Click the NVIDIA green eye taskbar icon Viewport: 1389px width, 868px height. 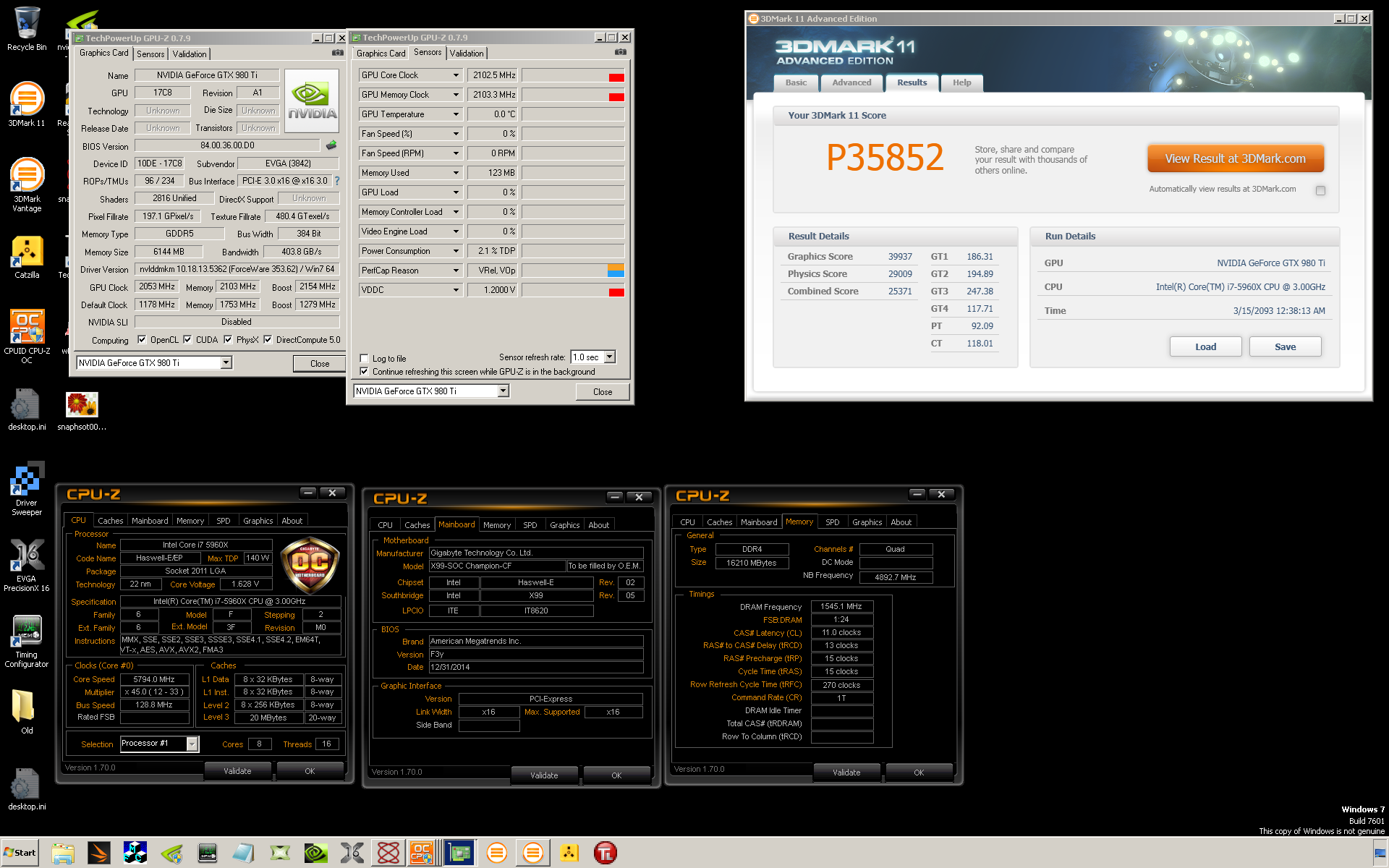(x=316, y=853)
